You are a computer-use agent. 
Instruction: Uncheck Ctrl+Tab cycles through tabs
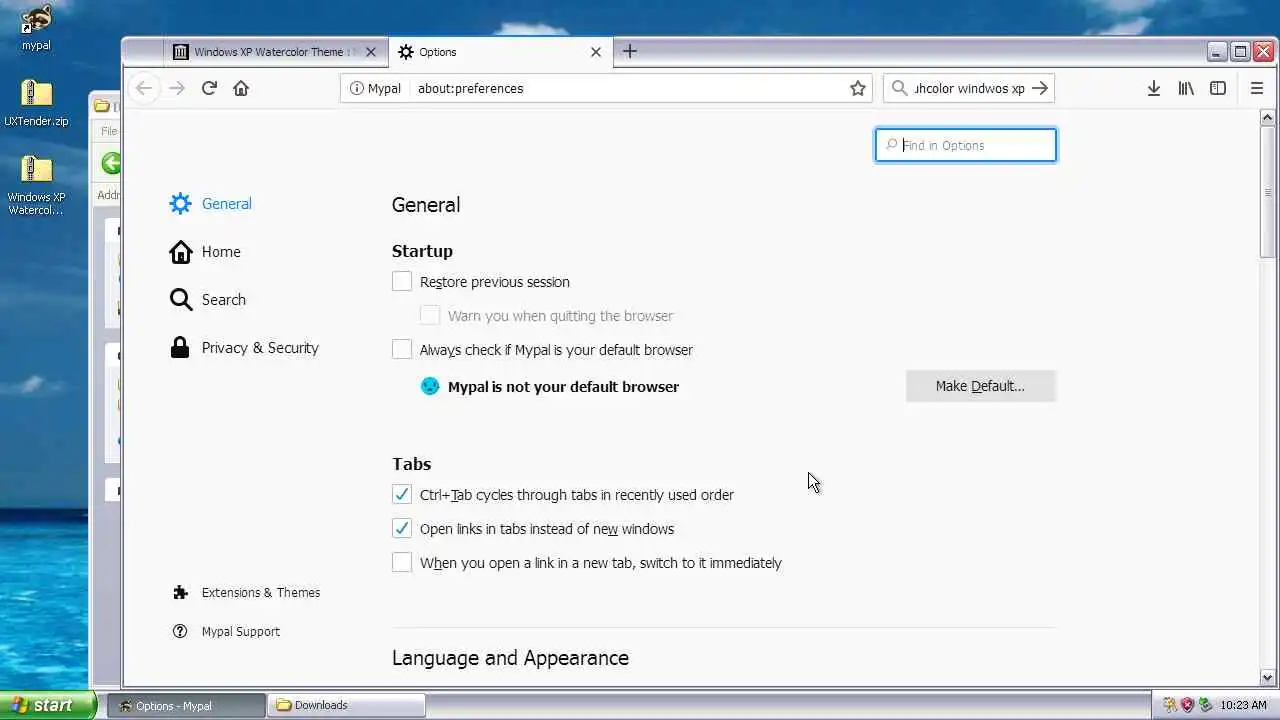[402, 495]
